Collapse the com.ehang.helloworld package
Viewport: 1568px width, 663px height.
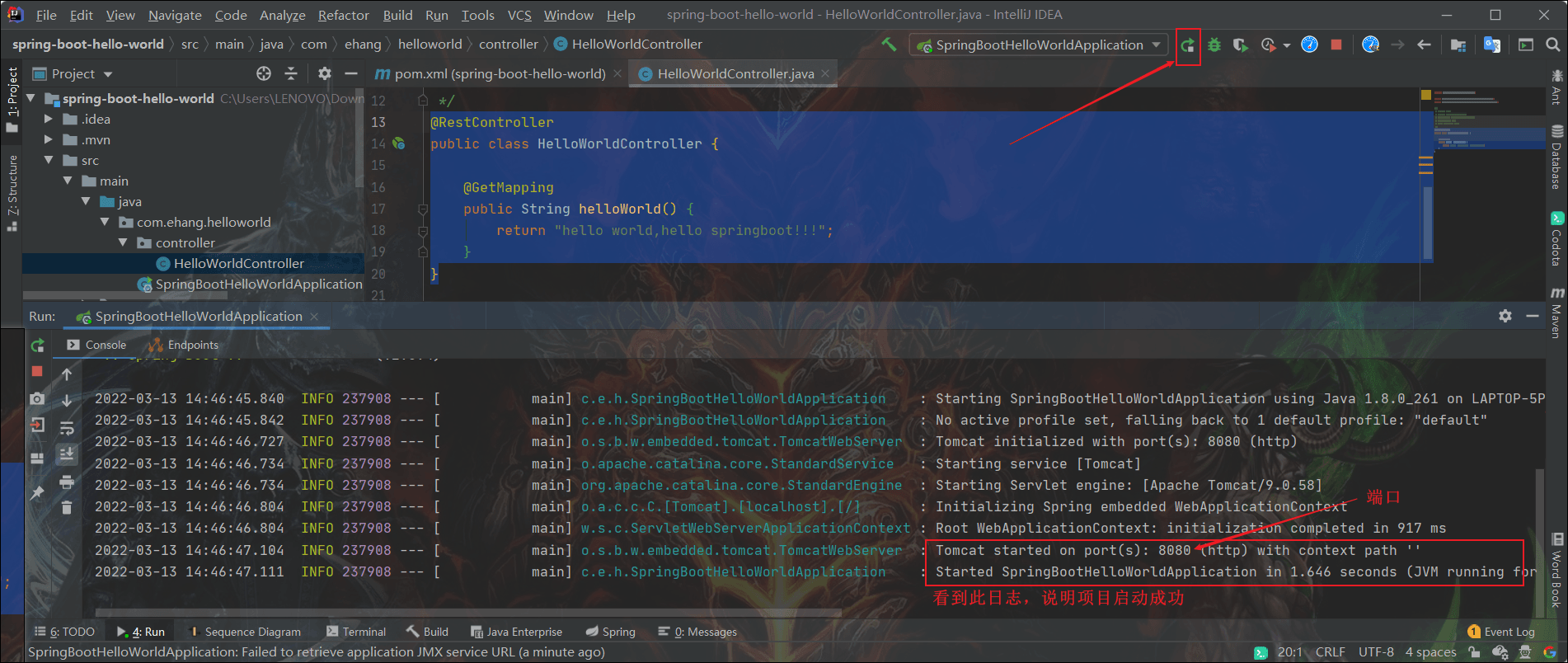point(105,222)
